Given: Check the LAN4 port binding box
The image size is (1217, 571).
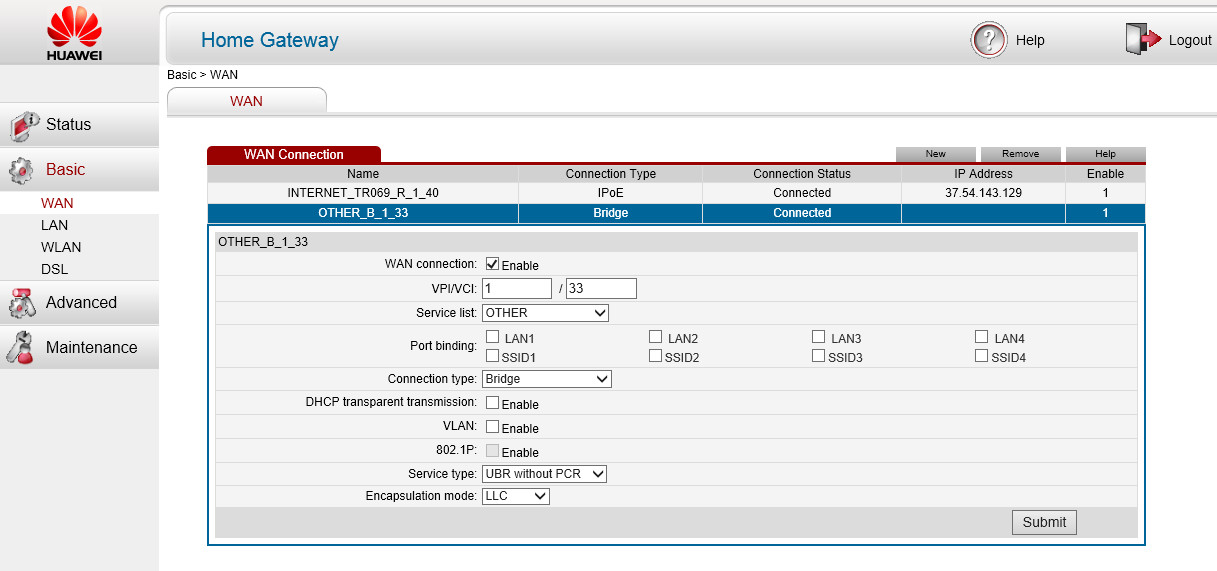Looking at the screenshot, I should pos(982,338).
